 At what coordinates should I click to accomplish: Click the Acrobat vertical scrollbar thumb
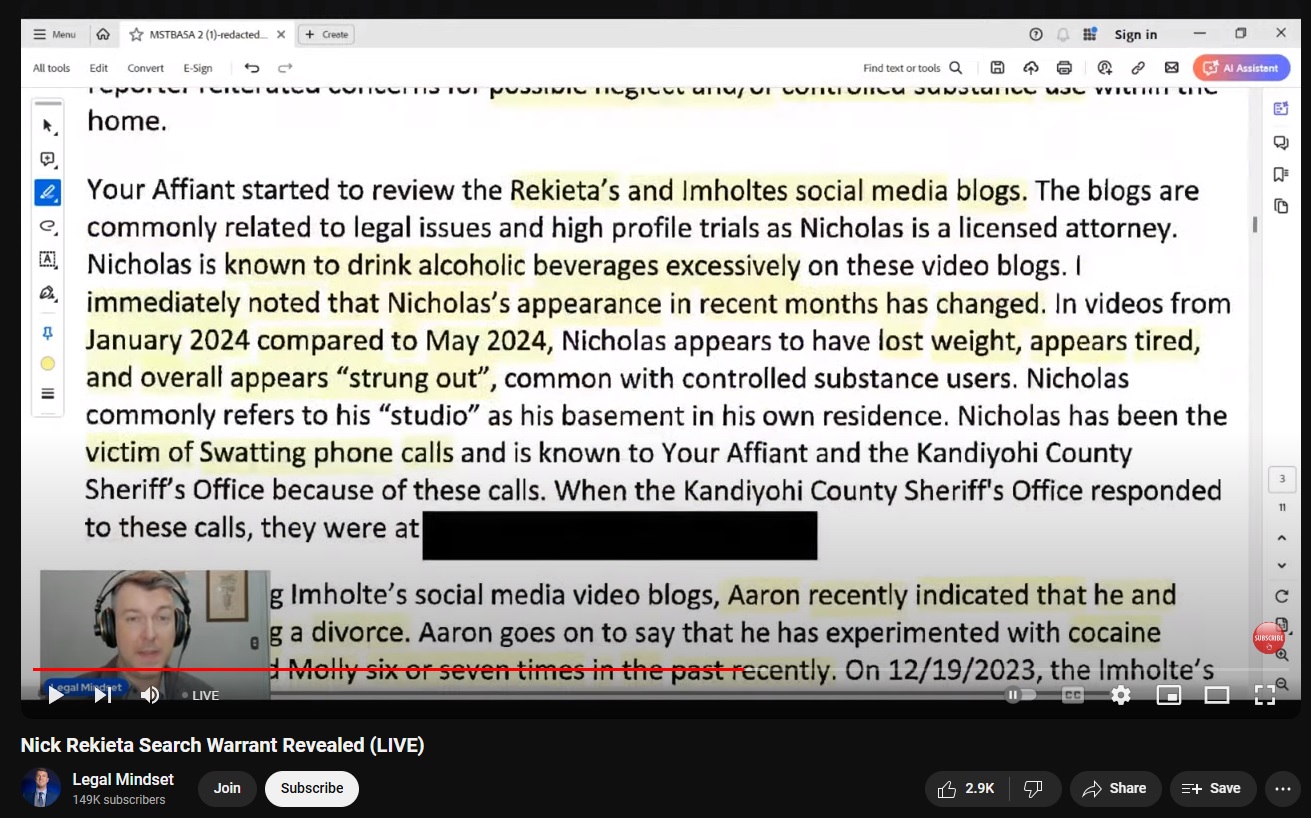[x=1255, y=224]
